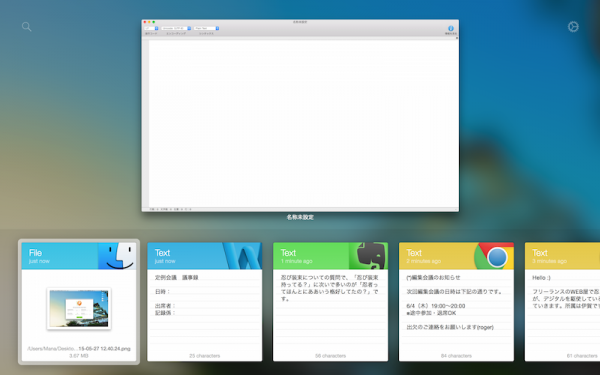
Task: Select the Evernote clipping about 忍び装束
Action: click(x=329, y=288)
